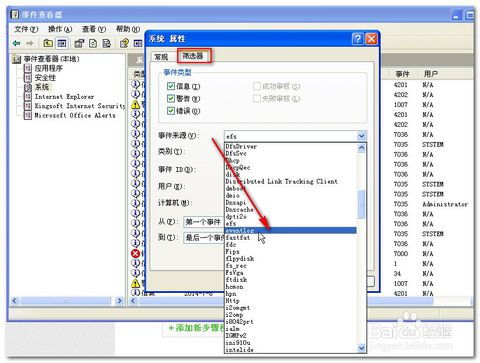Choose Distributed Link Tracking Client from list
This screenshot has width=480, height=363.
(282, 181)
